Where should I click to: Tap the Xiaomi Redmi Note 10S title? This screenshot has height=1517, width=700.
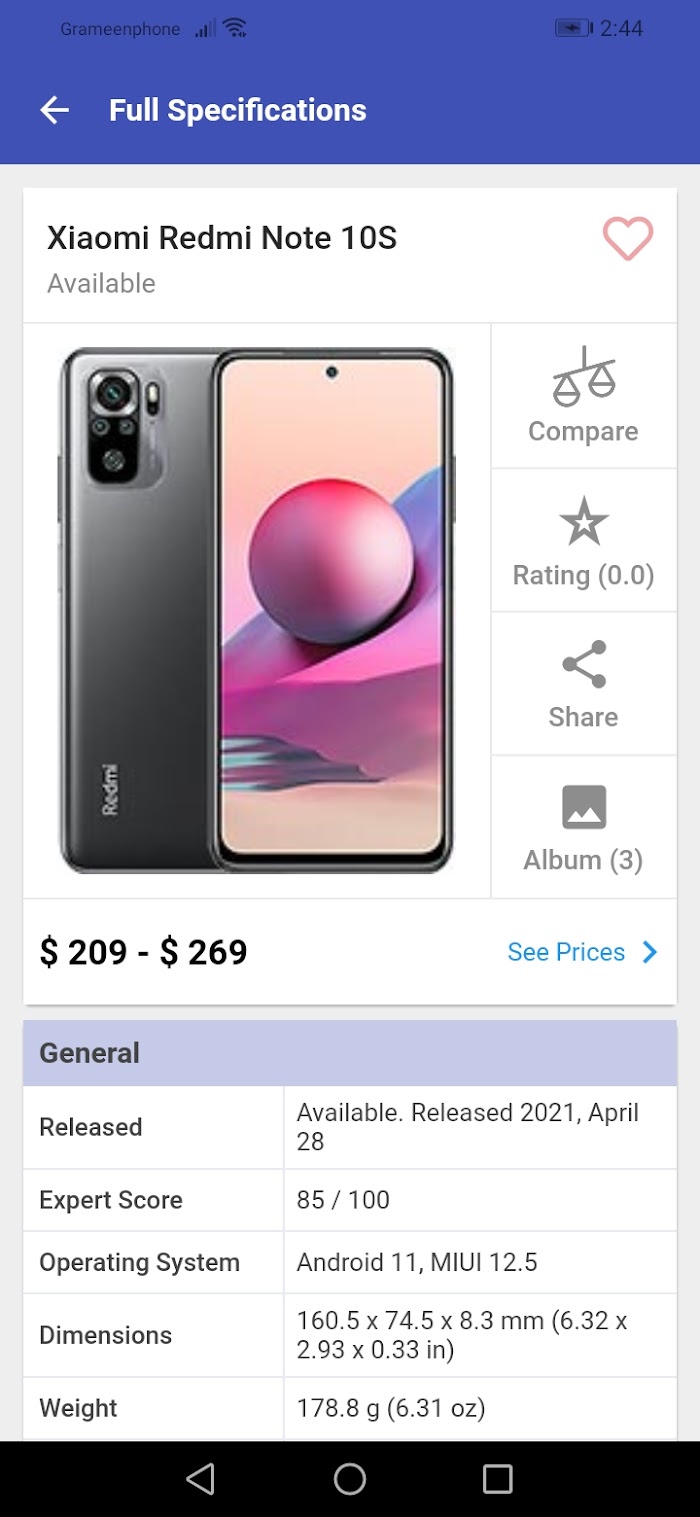coord(222,238)
